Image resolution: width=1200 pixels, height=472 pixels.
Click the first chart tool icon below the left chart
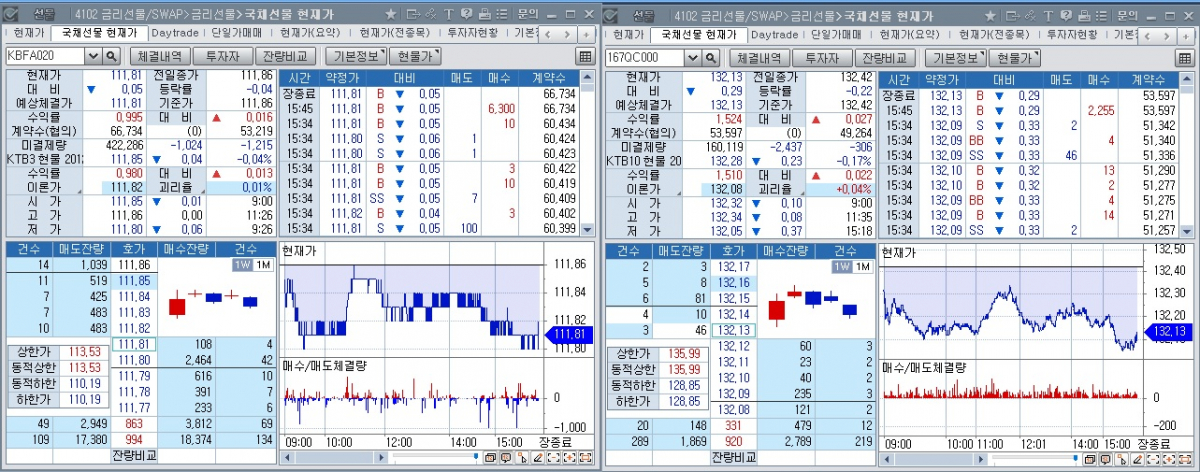[490, 457]
